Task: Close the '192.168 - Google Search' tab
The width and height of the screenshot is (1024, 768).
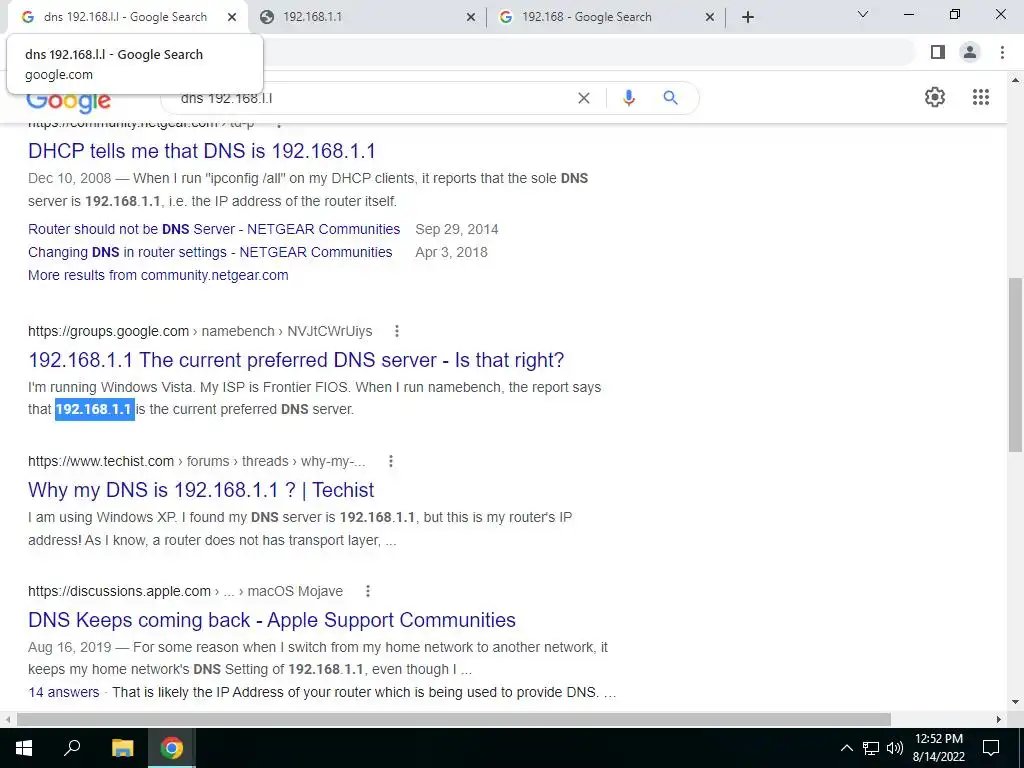Action: tap(710, 18)
